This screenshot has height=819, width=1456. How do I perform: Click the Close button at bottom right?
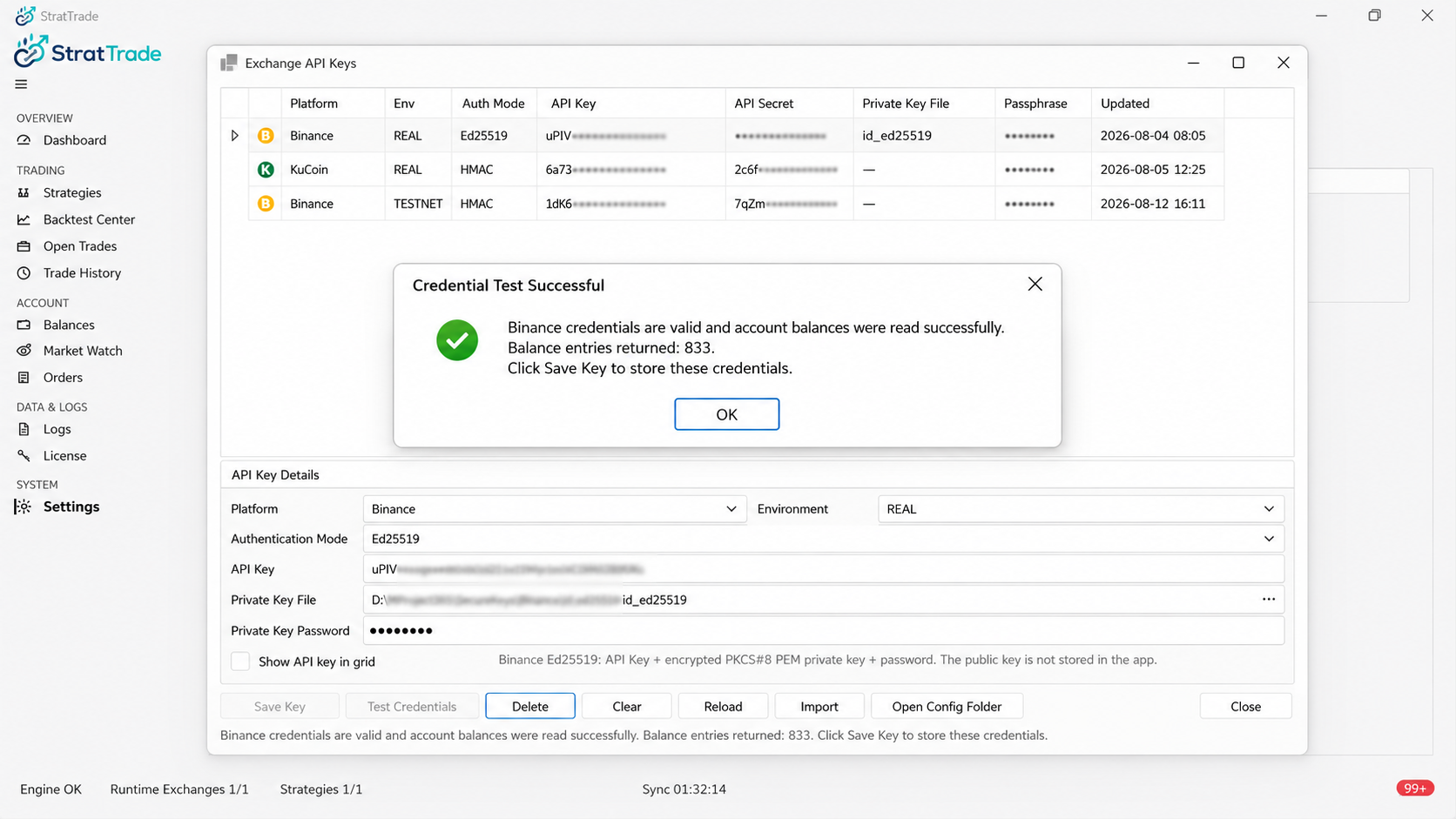click(x=1245, y=707)
